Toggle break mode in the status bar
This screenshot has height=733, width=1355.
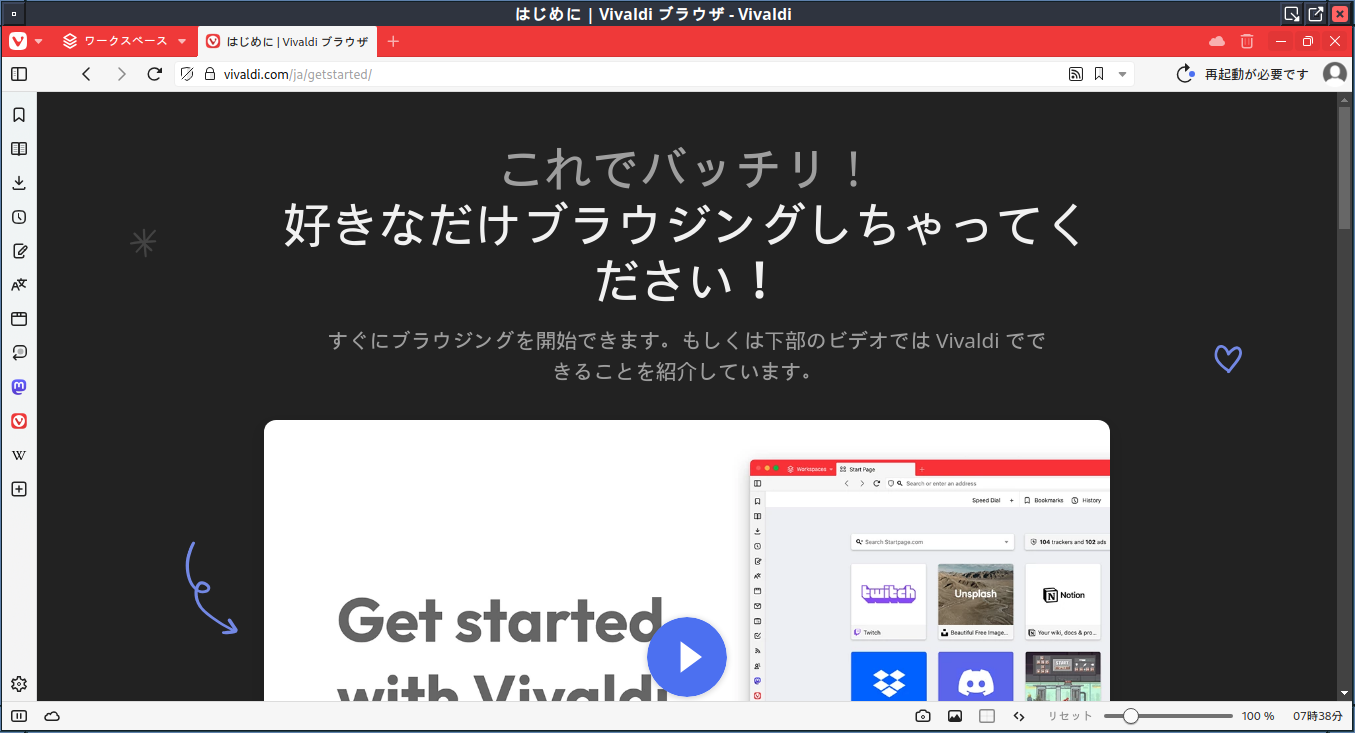[x=19, y=716]
